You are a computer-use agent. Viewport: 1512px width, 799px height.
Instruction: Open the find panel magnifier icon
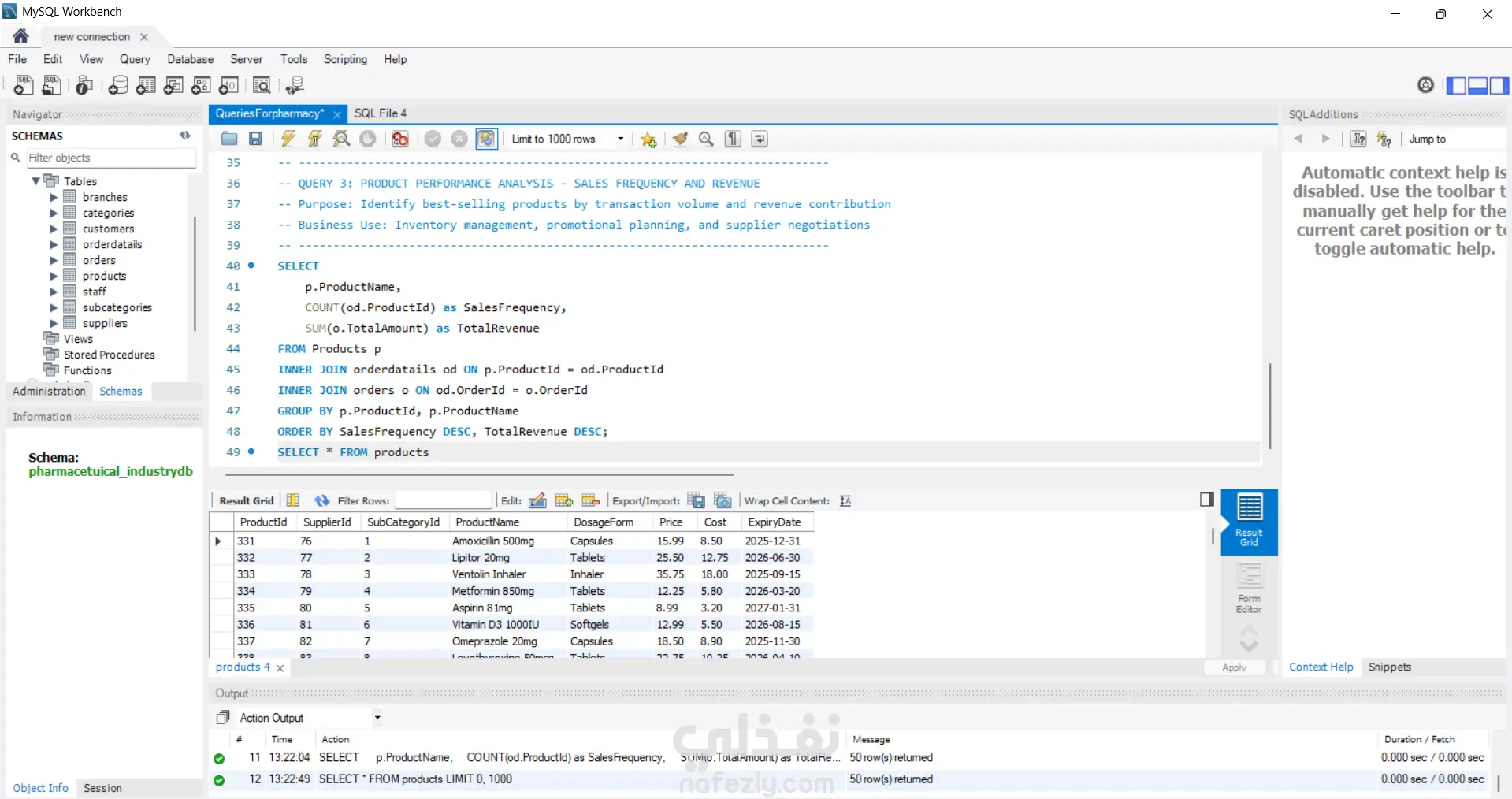click(x=707, y=139)
